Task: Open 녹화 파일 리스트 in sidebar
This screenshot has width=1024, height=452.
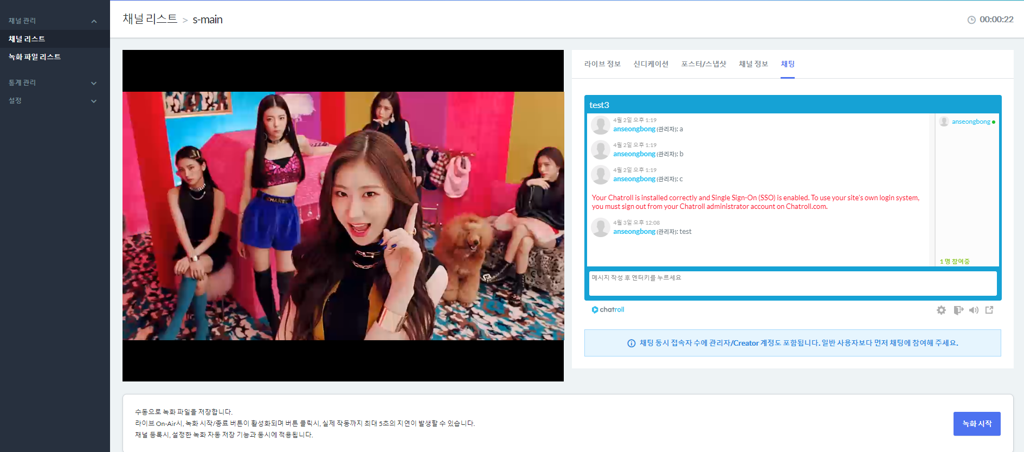Action: tap(35, 57)
